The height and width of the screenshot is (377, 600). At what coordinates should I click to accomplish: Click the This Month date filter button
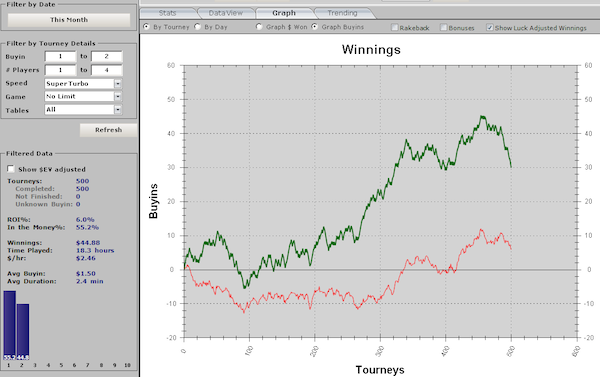(x=69, y=20)
